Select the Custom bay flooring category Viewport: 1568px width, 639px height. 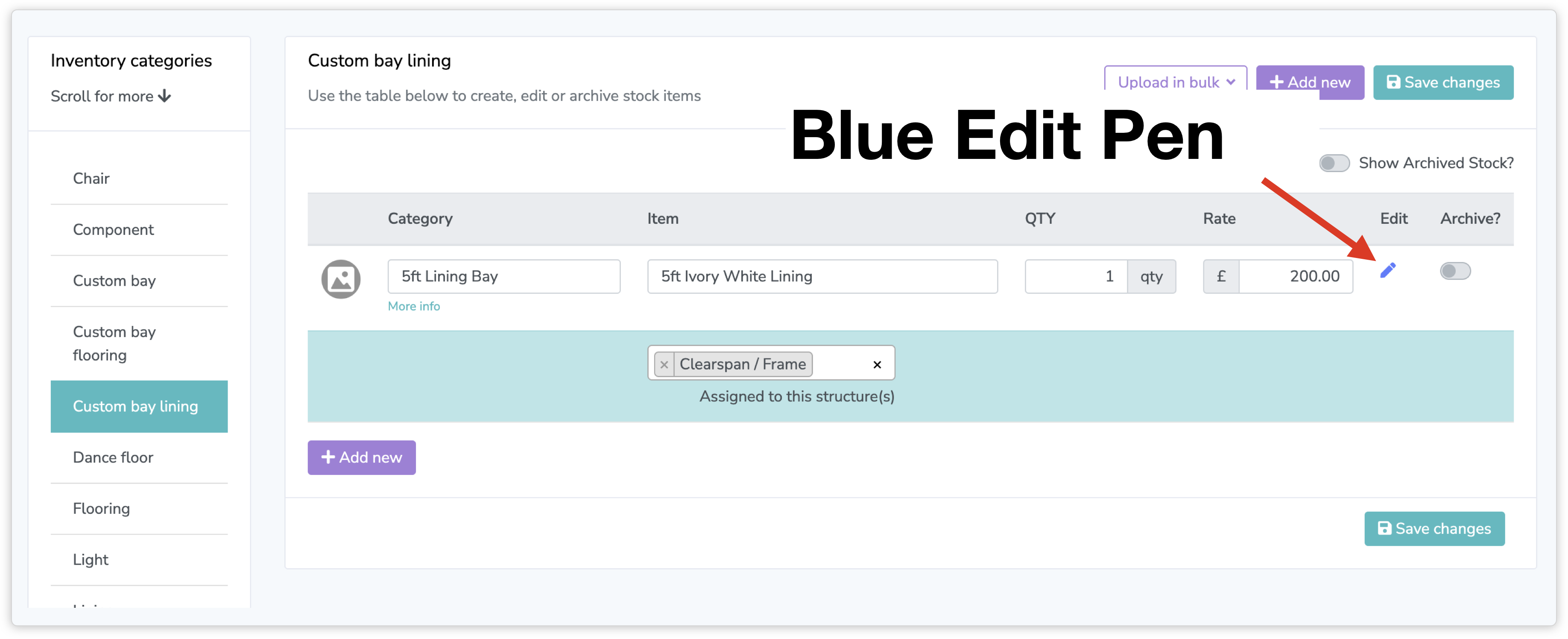click(x=114, y=343)
